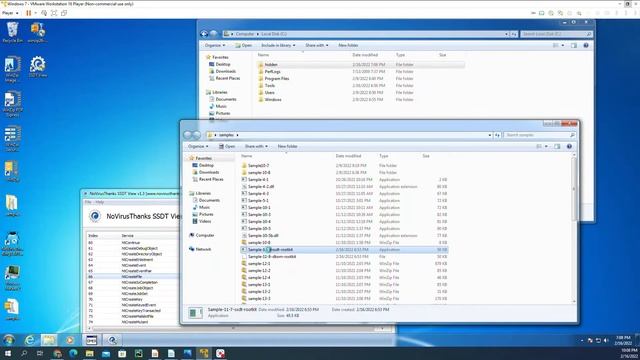Click Videos library in samples window
This screenshot has height=360, width=640.
[x=205, y=221]
